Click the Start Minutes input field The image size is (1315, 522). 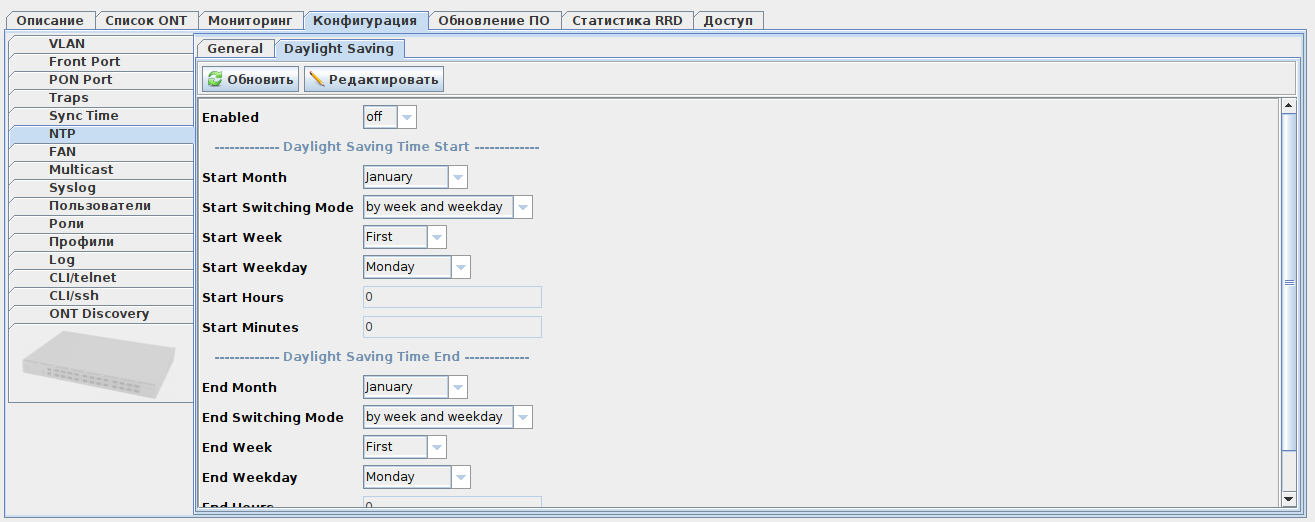tap(452, 327)
